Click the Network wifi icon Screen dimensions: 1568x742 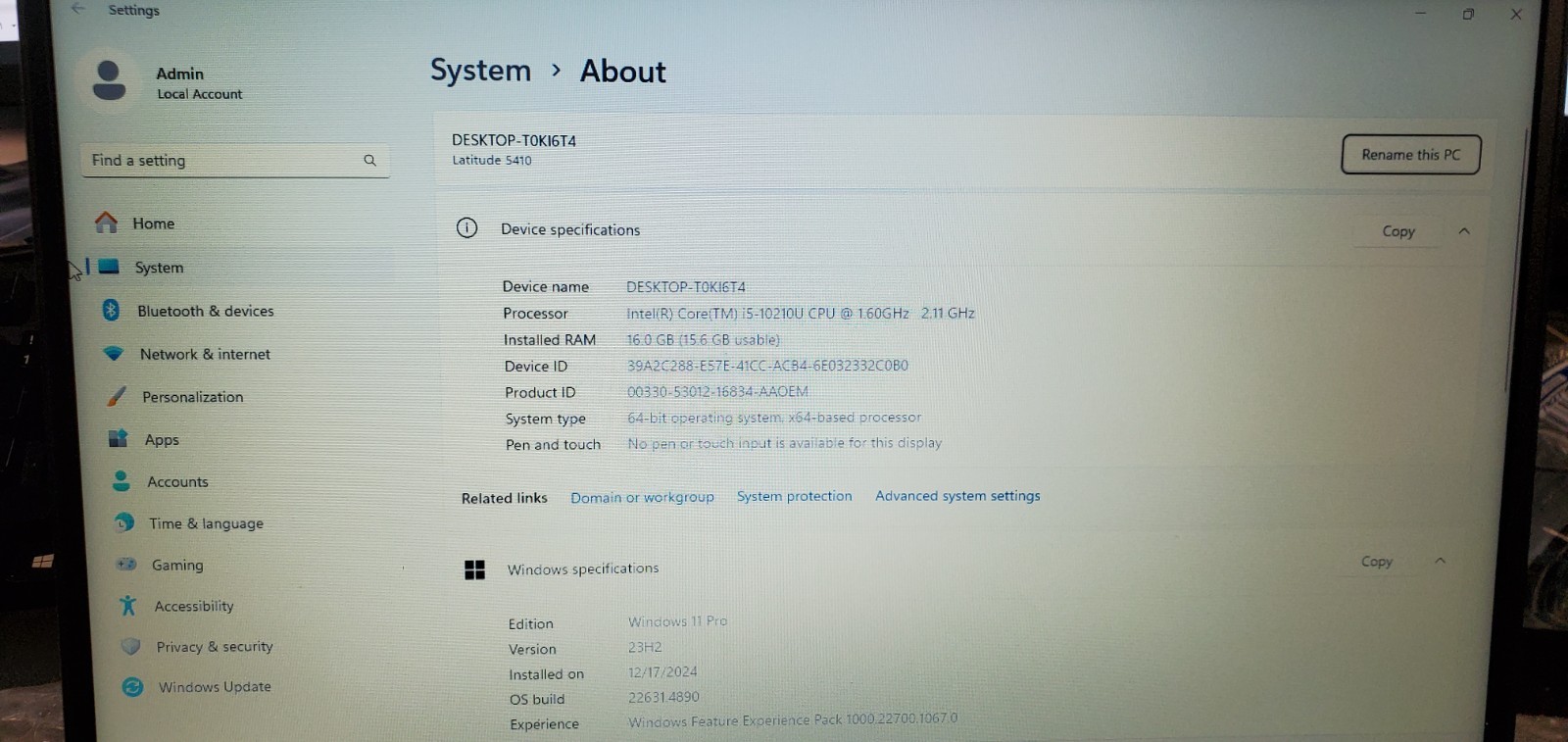[114, 353]
